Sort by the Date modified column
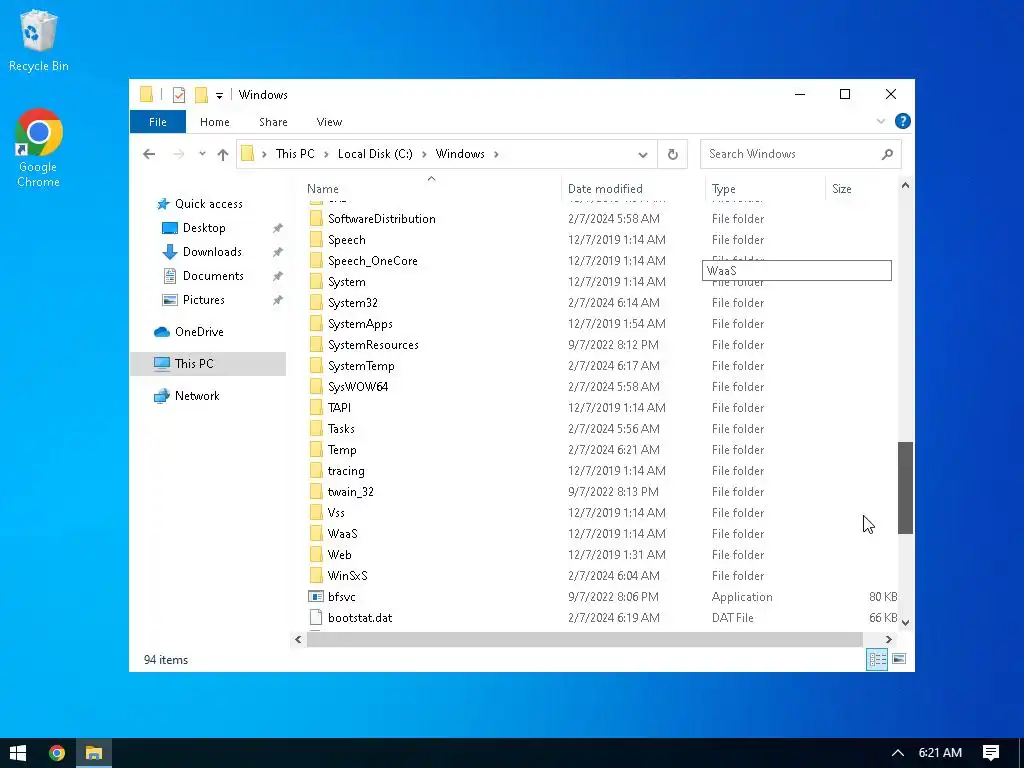Image resolution: width=1024 pixels, height=768 pixels. 605,189
